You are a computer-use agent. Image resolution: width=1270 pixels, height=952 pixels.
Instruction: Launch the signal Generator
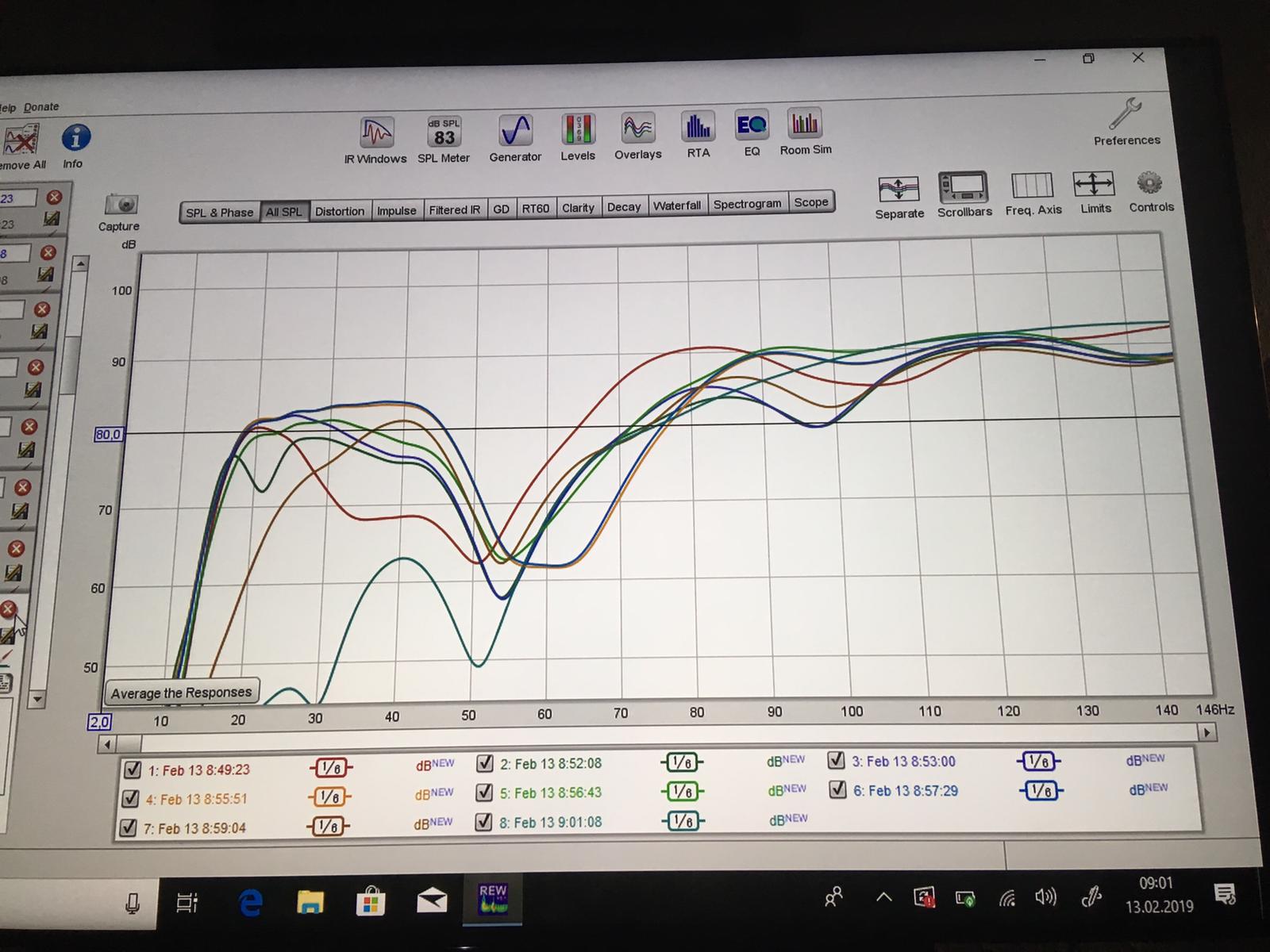pos(515,132)
